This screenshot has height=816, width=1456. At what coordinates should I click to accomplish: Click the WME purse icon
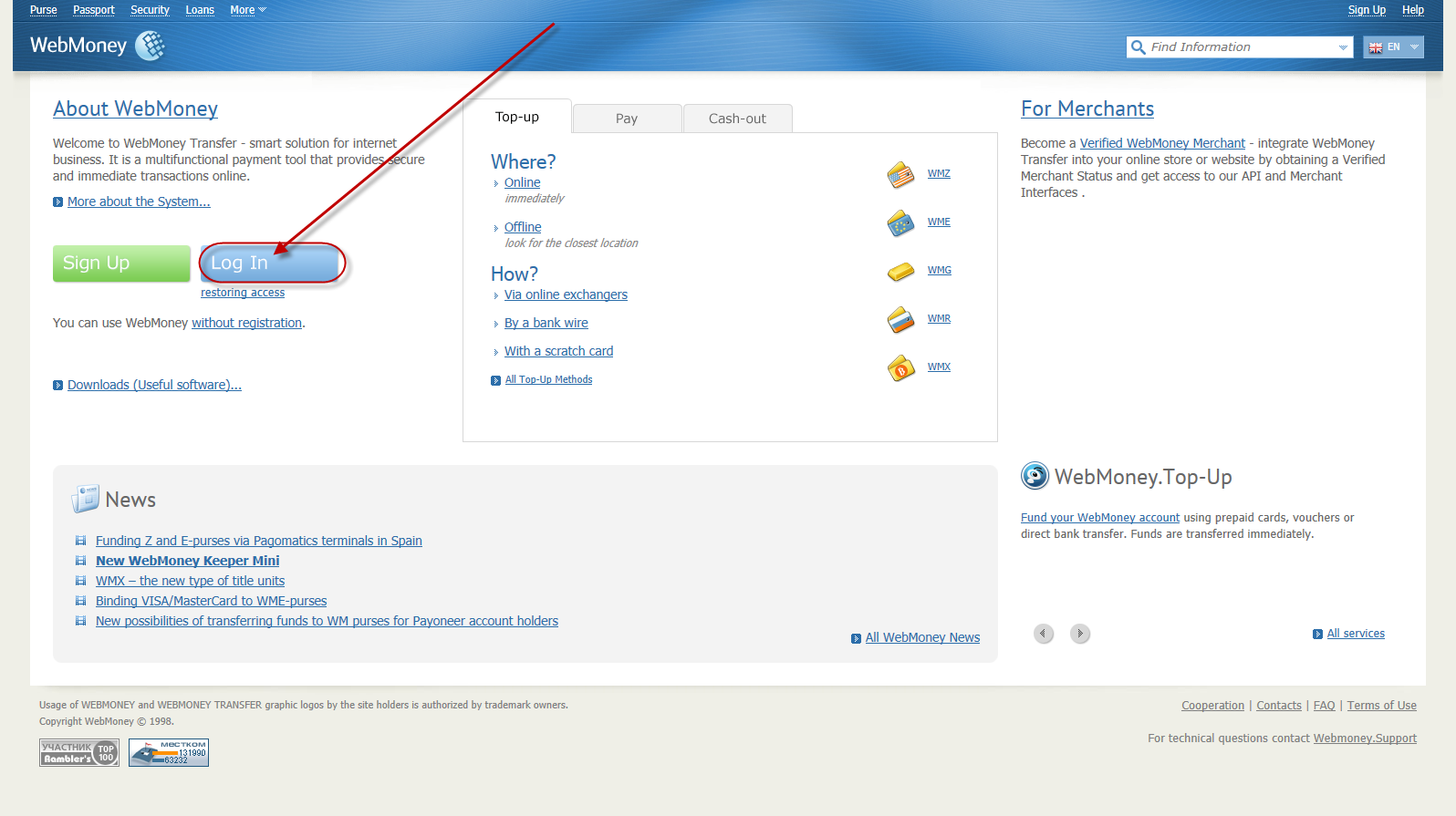[x=900, y=222]
